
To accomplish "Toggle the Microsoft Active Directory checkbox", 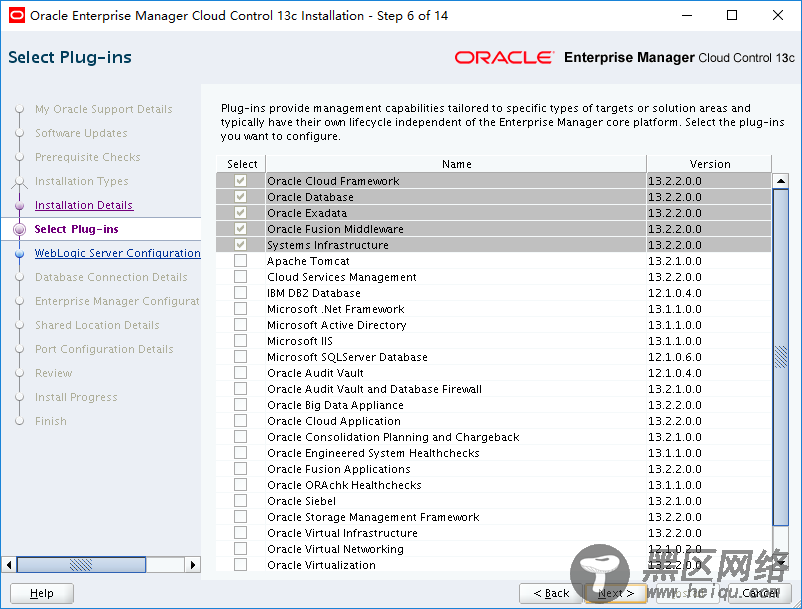I will pyautogui.click(x=240, y=325).
